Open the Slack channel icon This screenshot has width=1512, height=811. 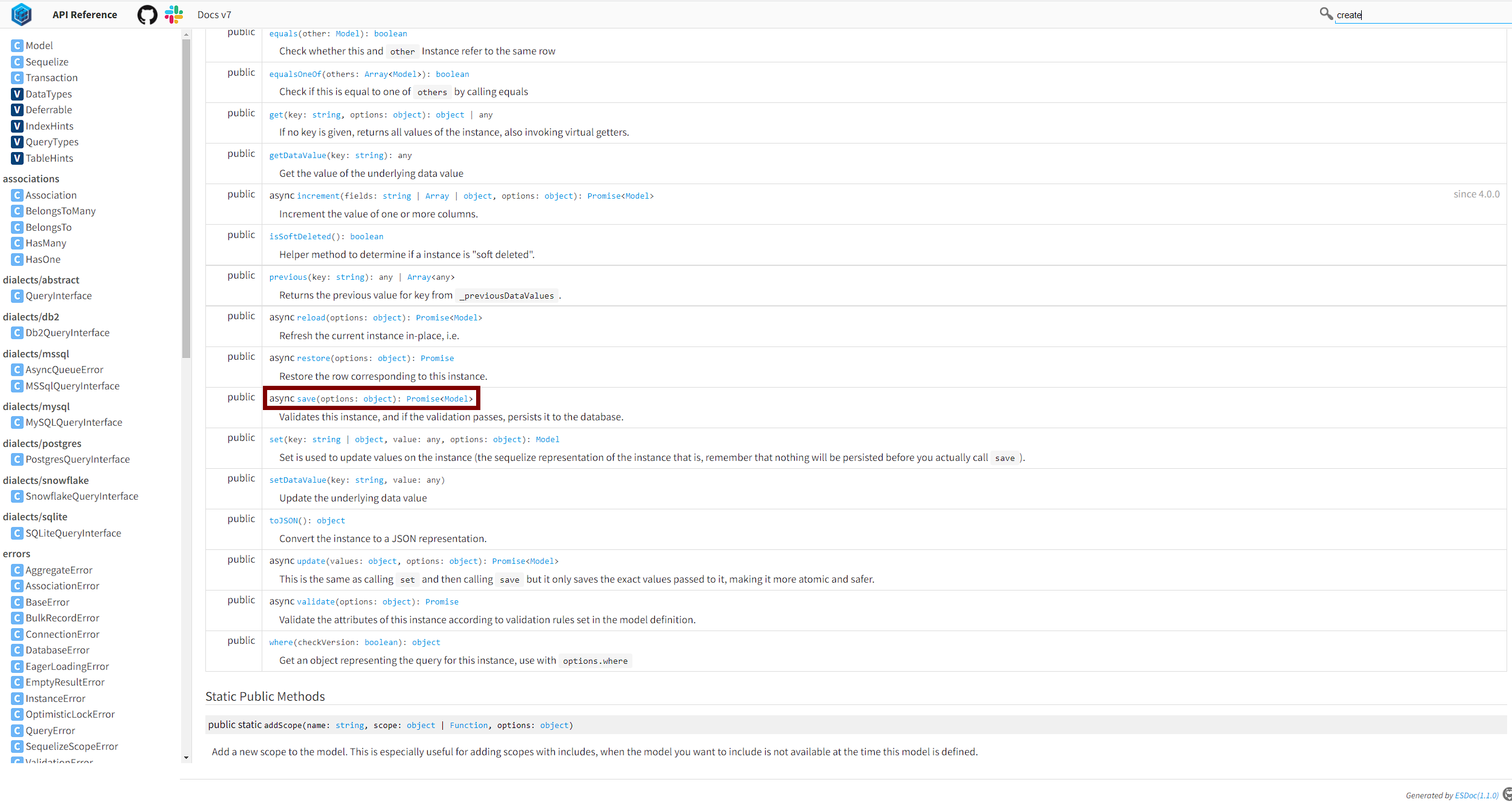coord(174,15)
